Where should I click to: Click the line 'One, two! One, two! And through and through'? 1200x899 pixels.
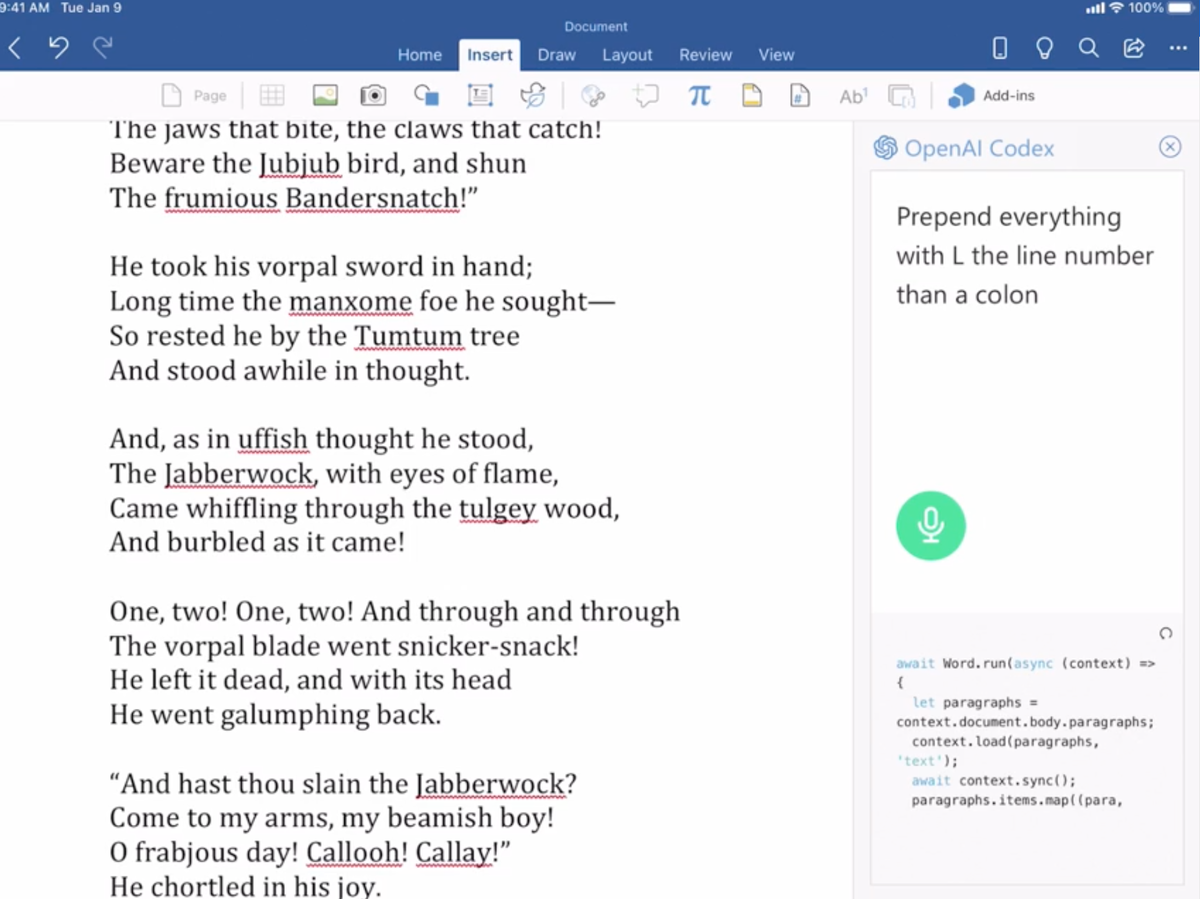click(x=394, y=612)
